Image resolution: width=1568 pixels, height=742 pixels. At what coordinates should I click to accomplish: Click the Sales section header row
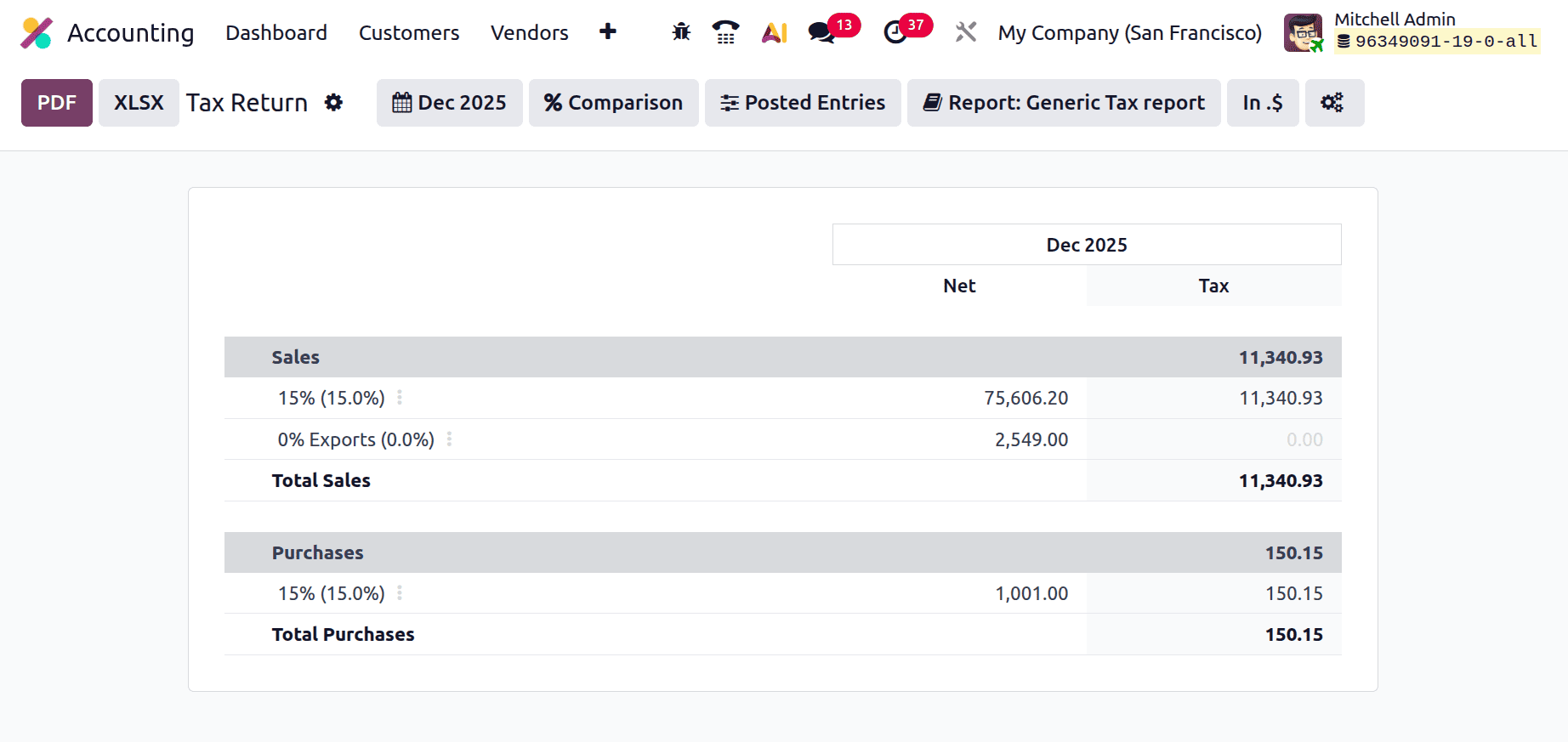782,357
